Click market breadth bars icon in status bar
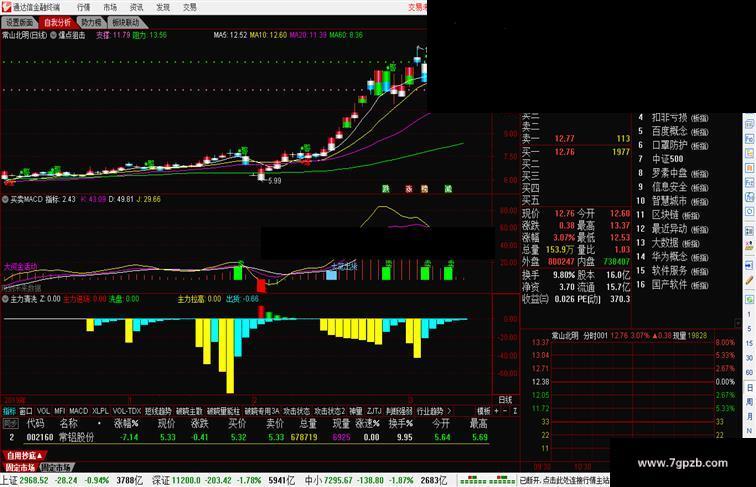Viewport: 756px width, 487px height. coord(487,480)
